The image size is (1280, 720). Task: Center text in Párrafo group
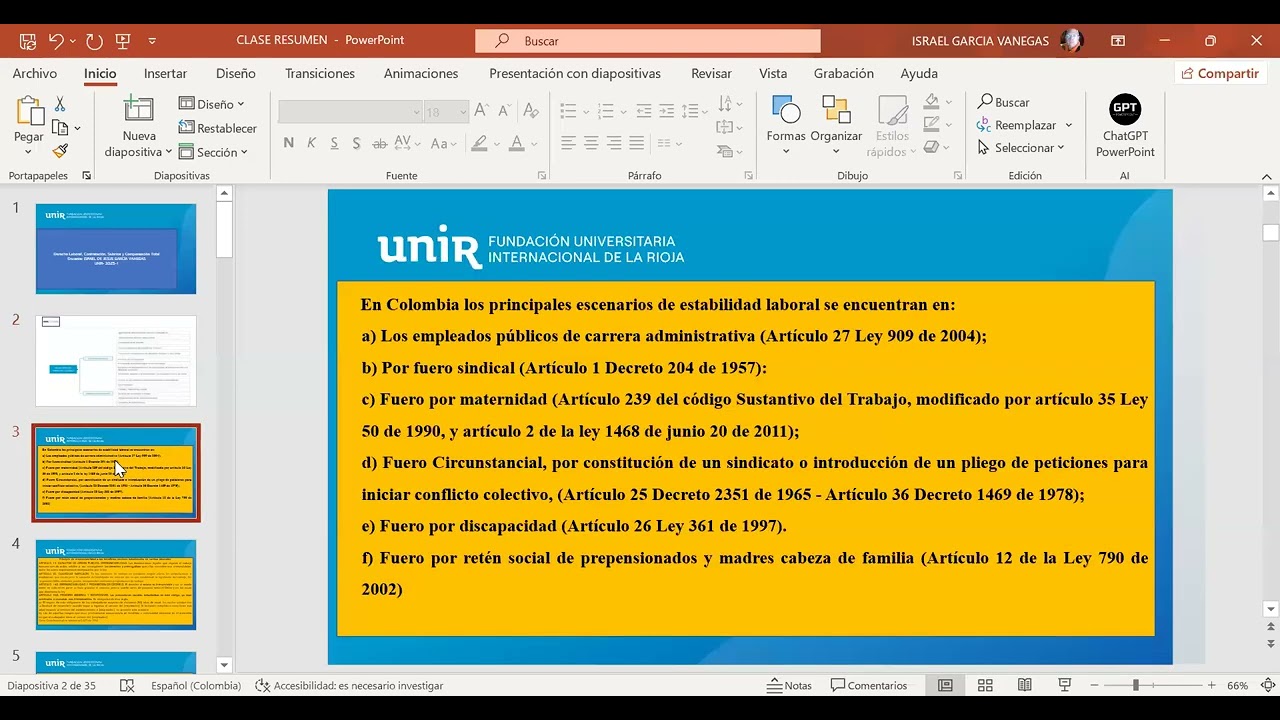(591, 144)
